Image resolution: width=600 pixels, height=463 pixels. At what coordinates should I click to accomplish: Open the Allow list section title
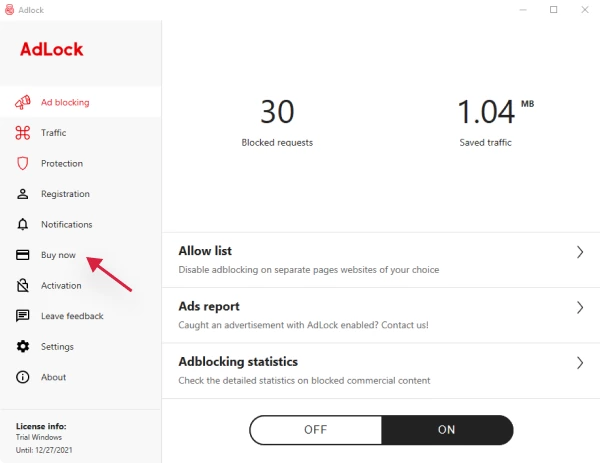point(205,251)
